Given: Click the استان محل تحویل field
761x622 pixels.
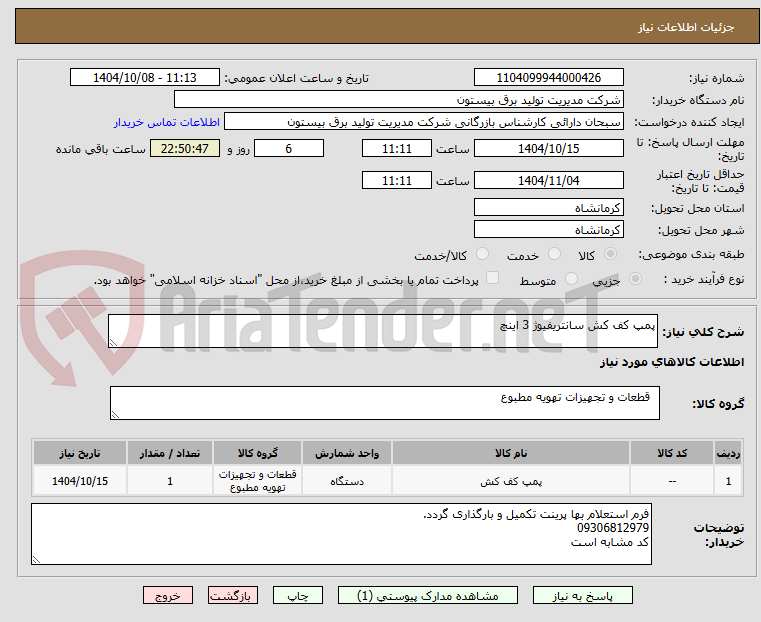Looking at the screenshot, I should (548, 208).
